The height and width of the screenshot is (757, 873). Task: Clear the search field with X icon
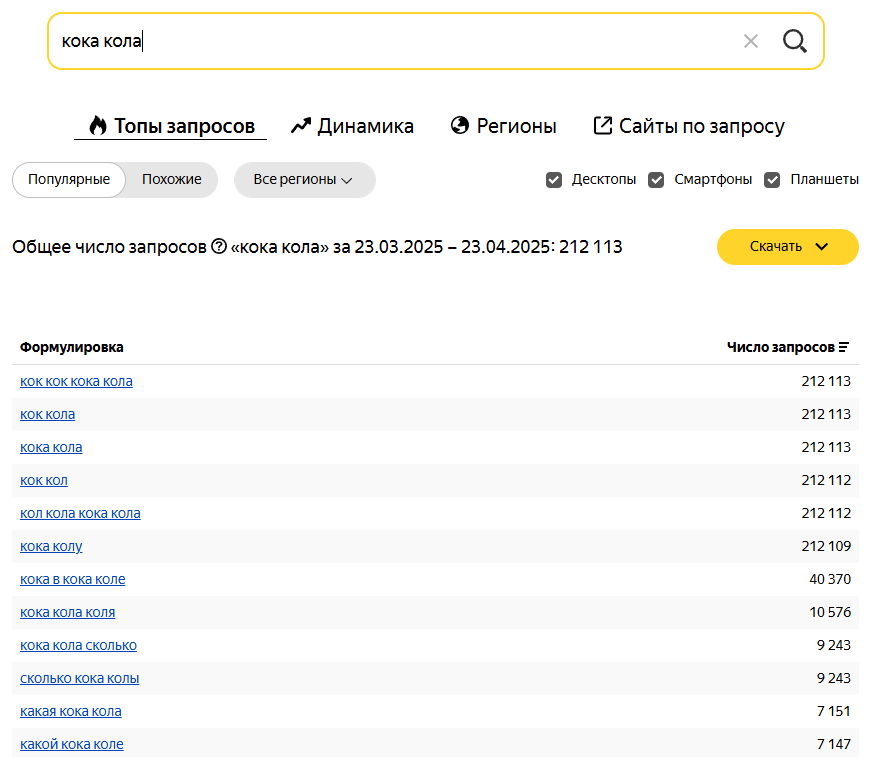751,41
